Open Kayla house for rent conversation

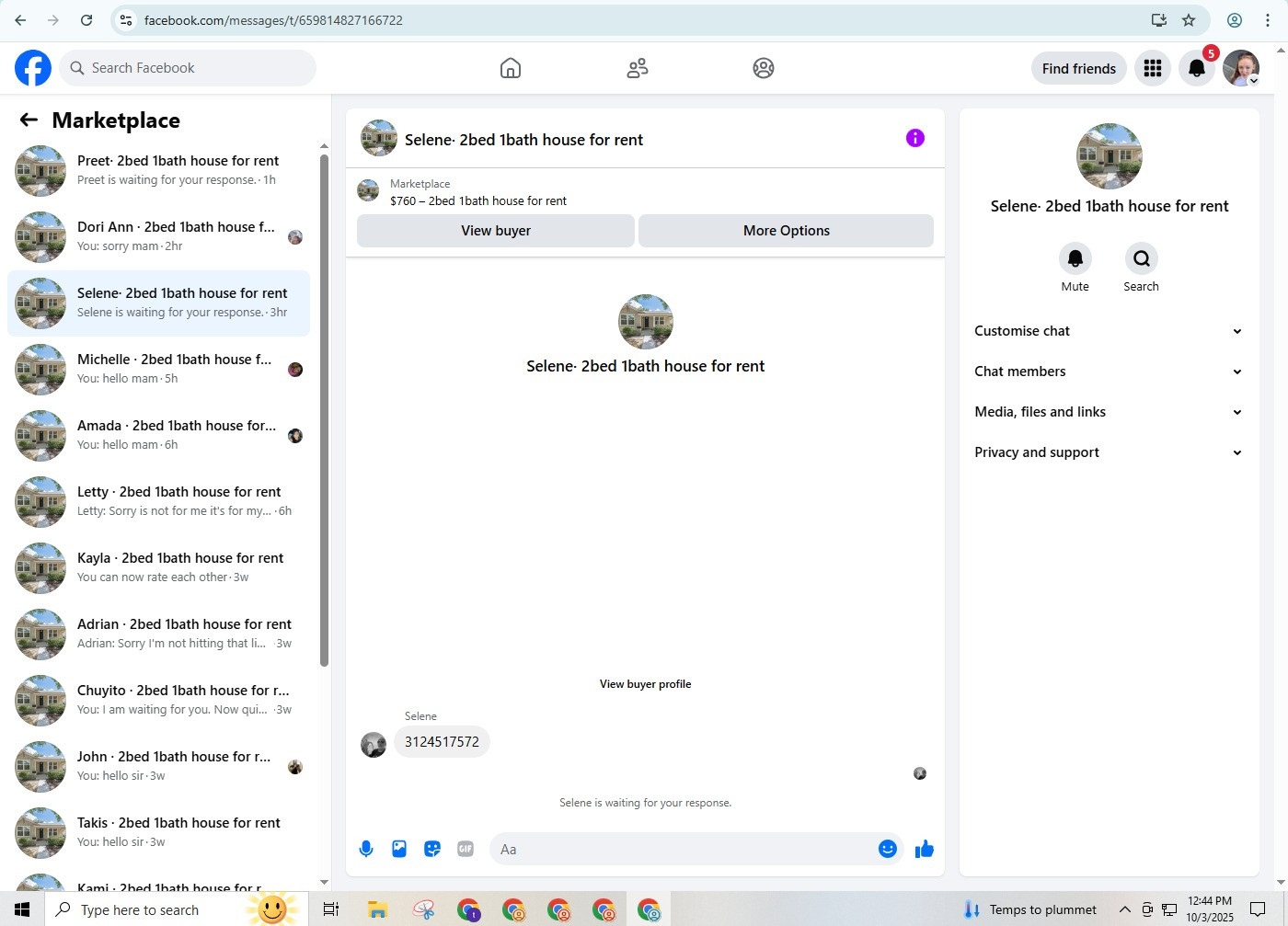click(x=158, y=568)
